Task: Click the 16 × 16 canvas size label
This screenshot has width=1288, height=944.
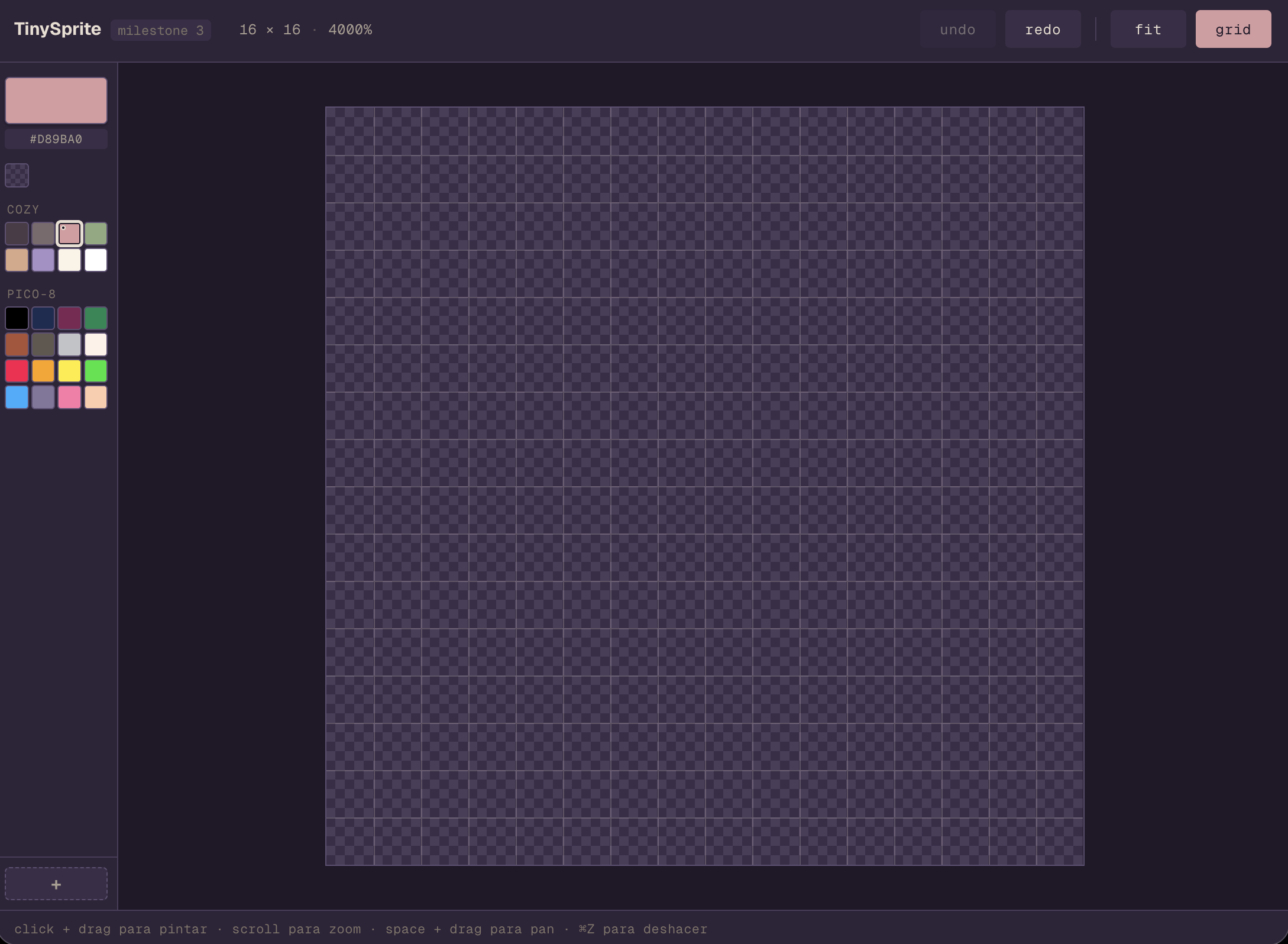Action: click(x=270, y=30)
